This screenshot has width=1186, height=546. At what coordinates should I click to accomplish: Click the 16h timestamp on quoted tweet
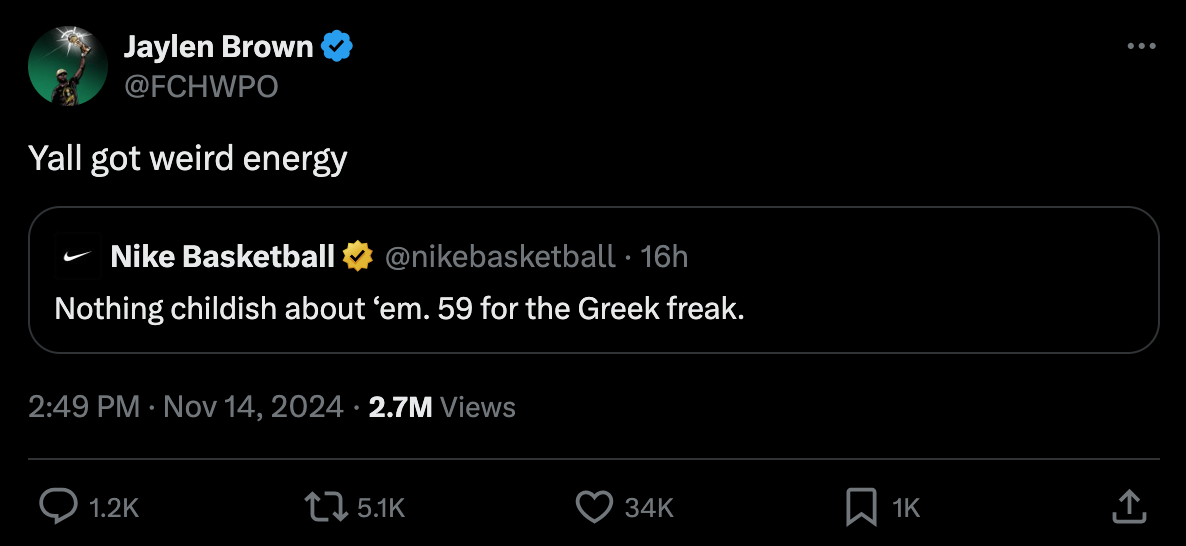pyautogui.click(x=664, y=257)
